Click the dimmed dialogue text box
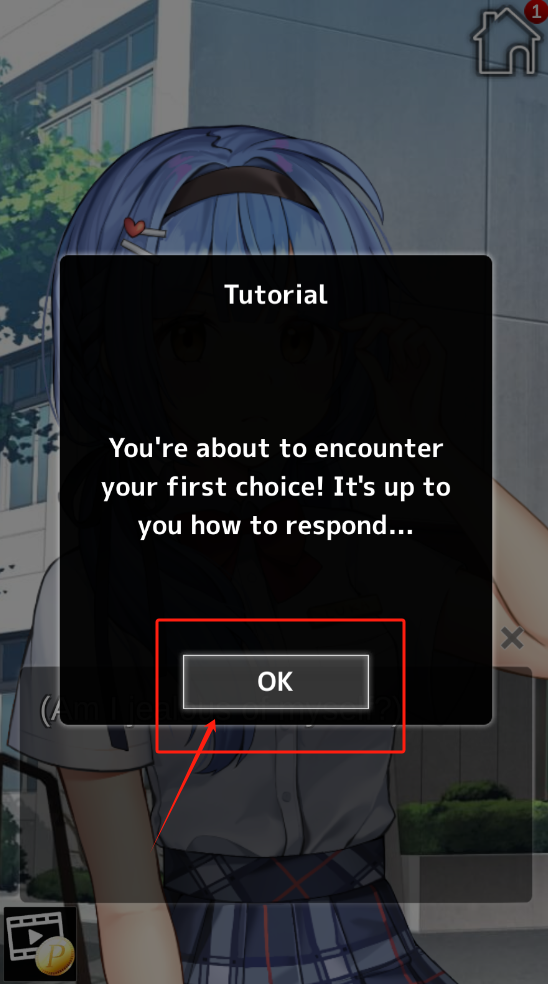 click(276, 784)
